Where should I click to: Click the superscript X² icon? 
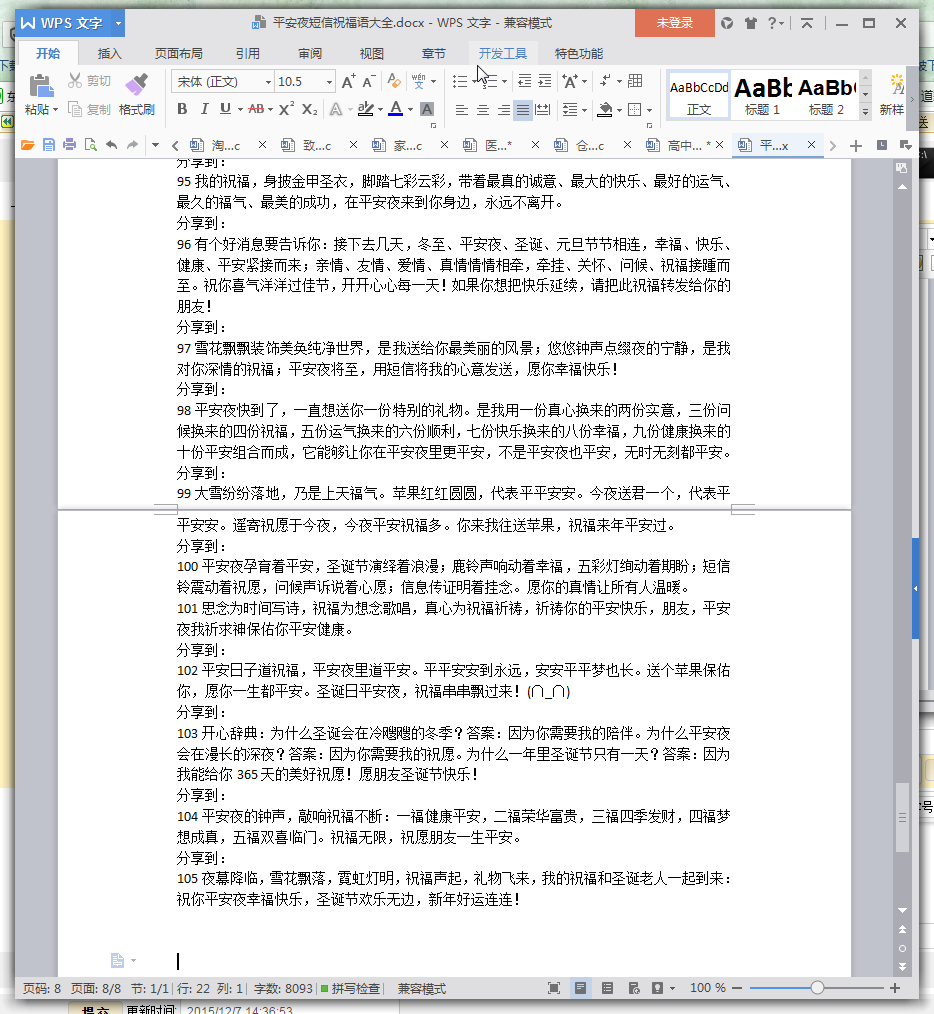point(286,109)
